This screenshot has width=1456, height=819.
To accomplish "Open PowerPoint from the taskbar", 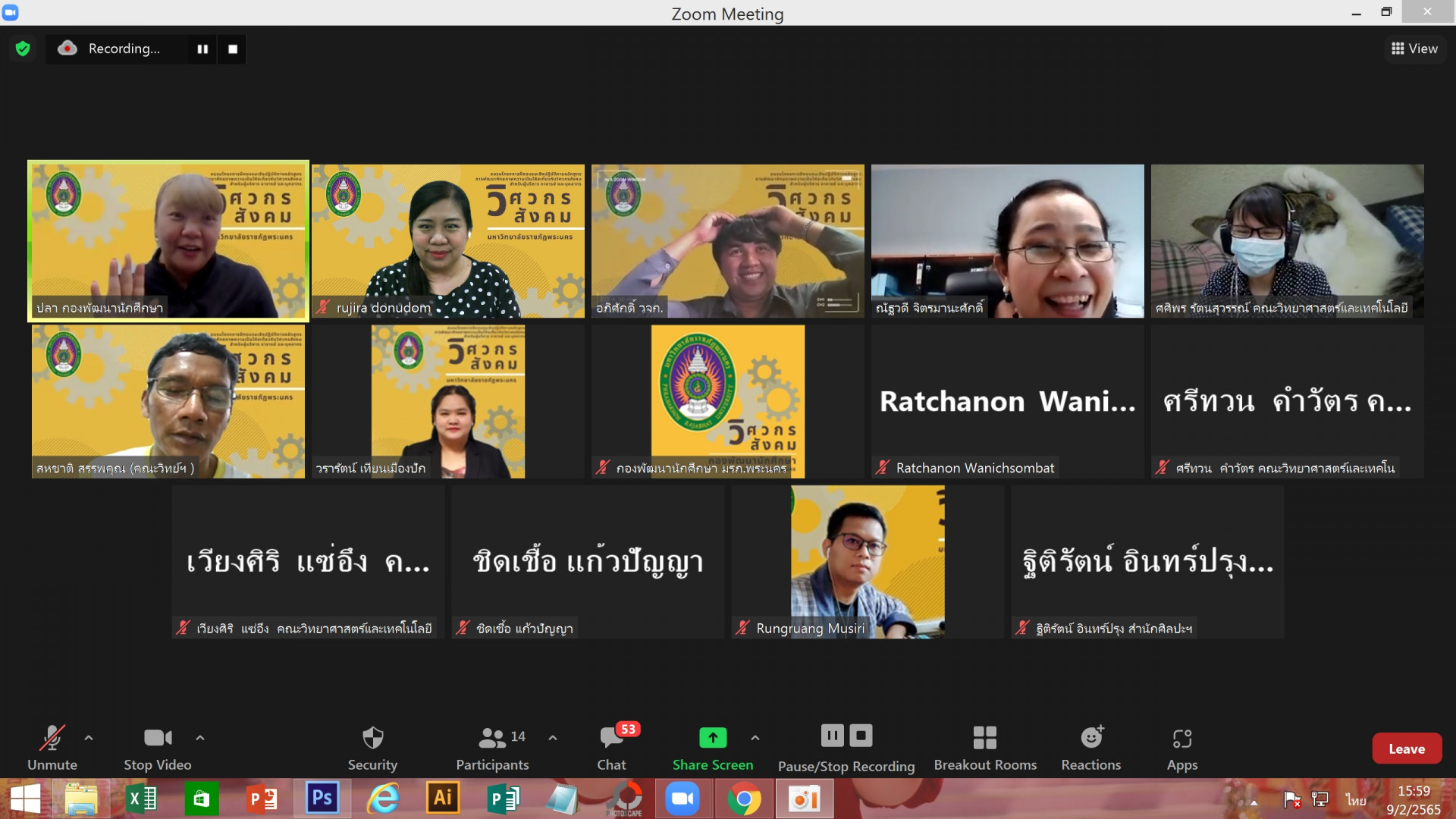I will (x=262, y=799).
